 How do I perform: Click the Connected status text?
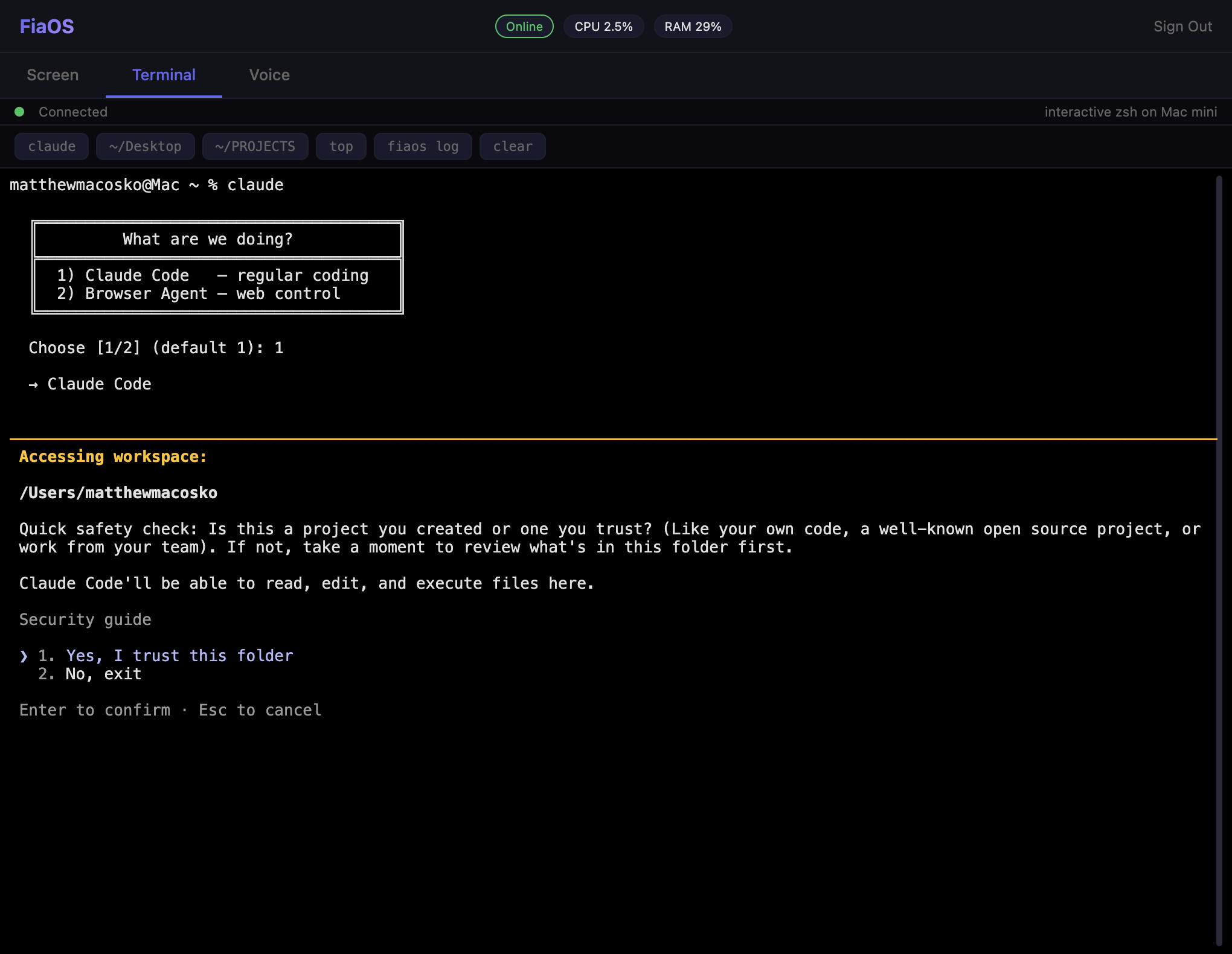[73, 112]
